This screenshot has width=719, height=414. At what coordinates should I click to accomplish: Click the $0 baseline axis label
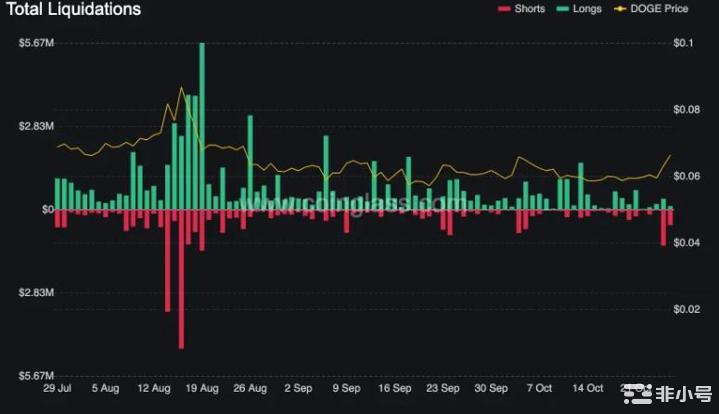point(46,210)
